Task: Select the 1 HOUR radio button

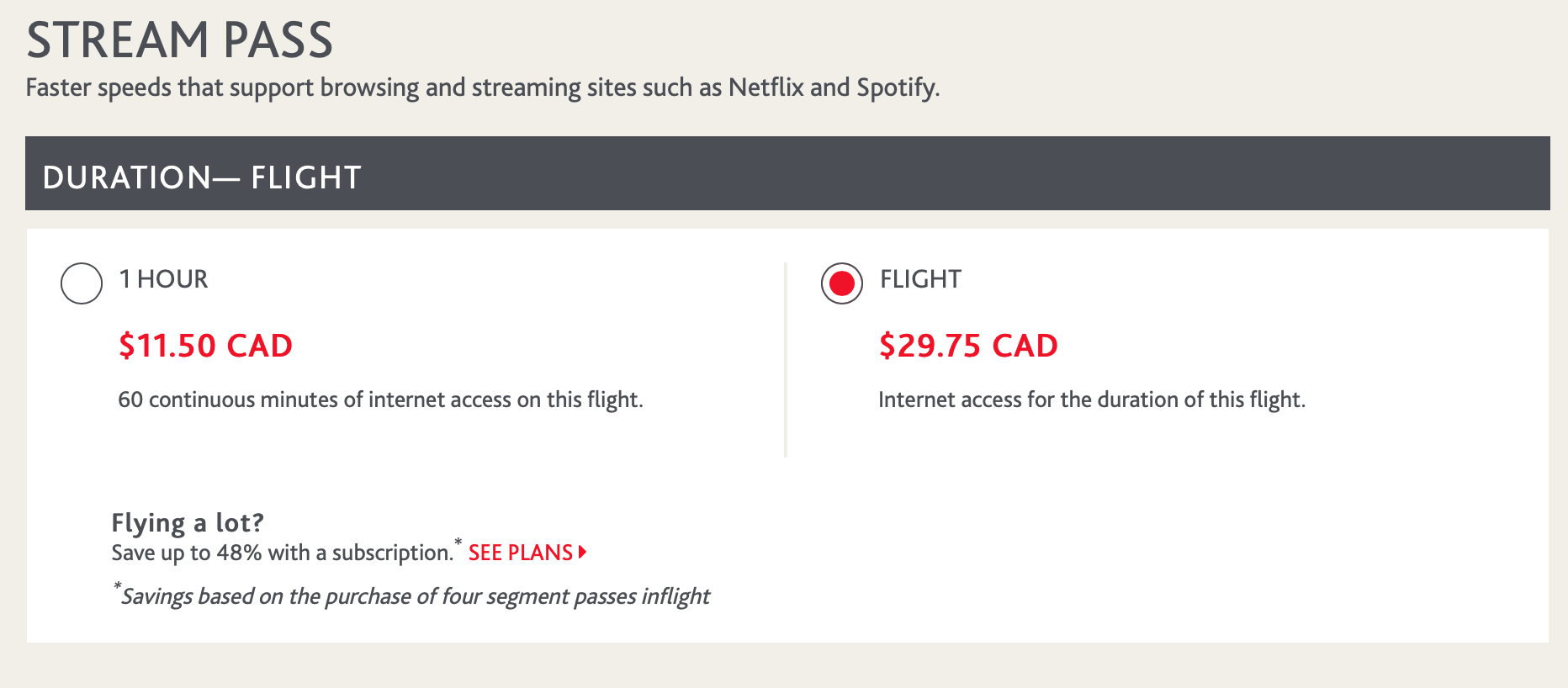Action: [x=82, y=283]
